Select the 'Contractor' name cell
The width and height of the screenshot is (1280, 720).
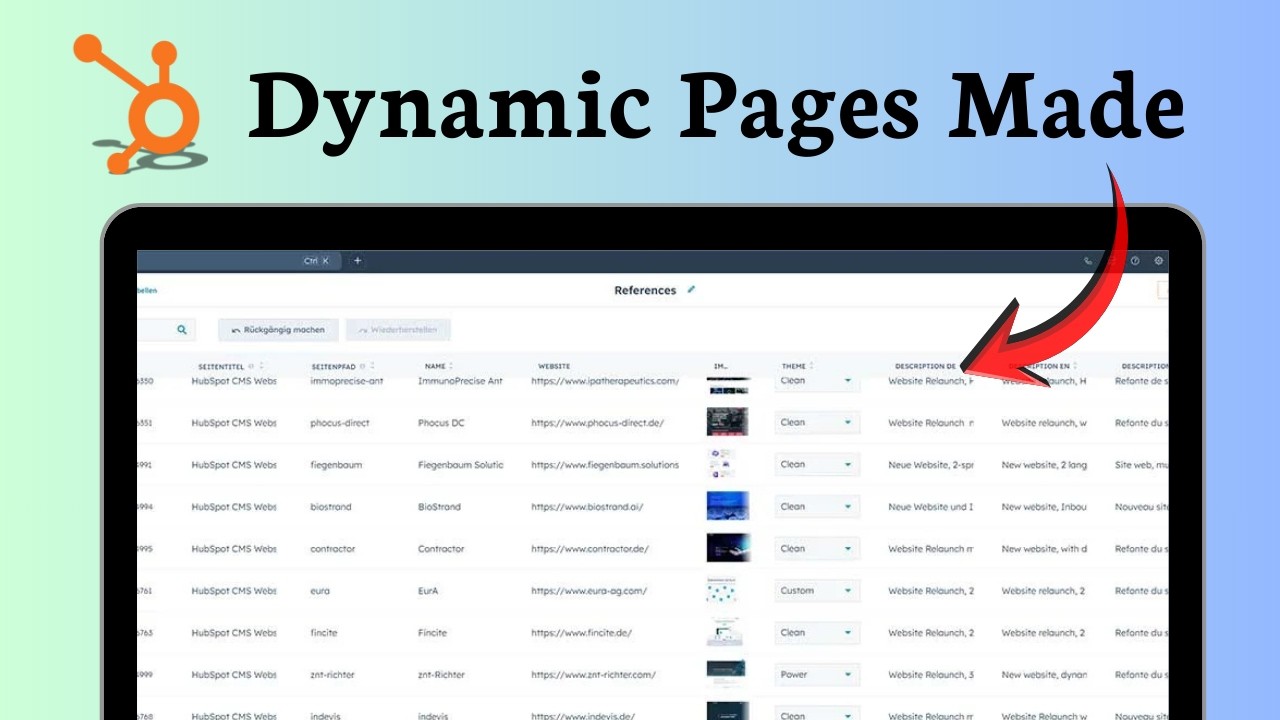[441, 549]
